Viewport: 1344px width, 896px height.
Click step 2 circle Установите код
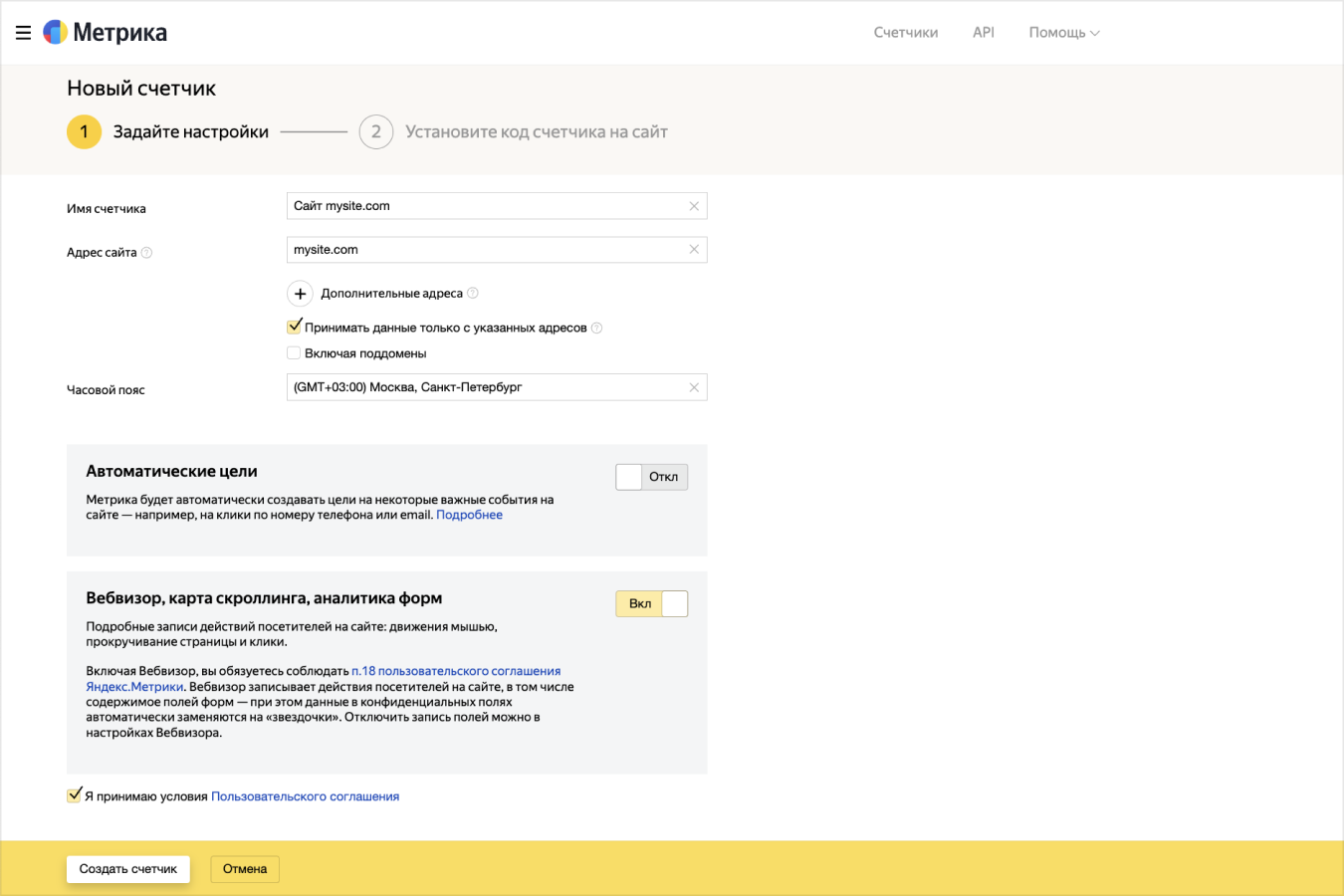click(376, 131)
